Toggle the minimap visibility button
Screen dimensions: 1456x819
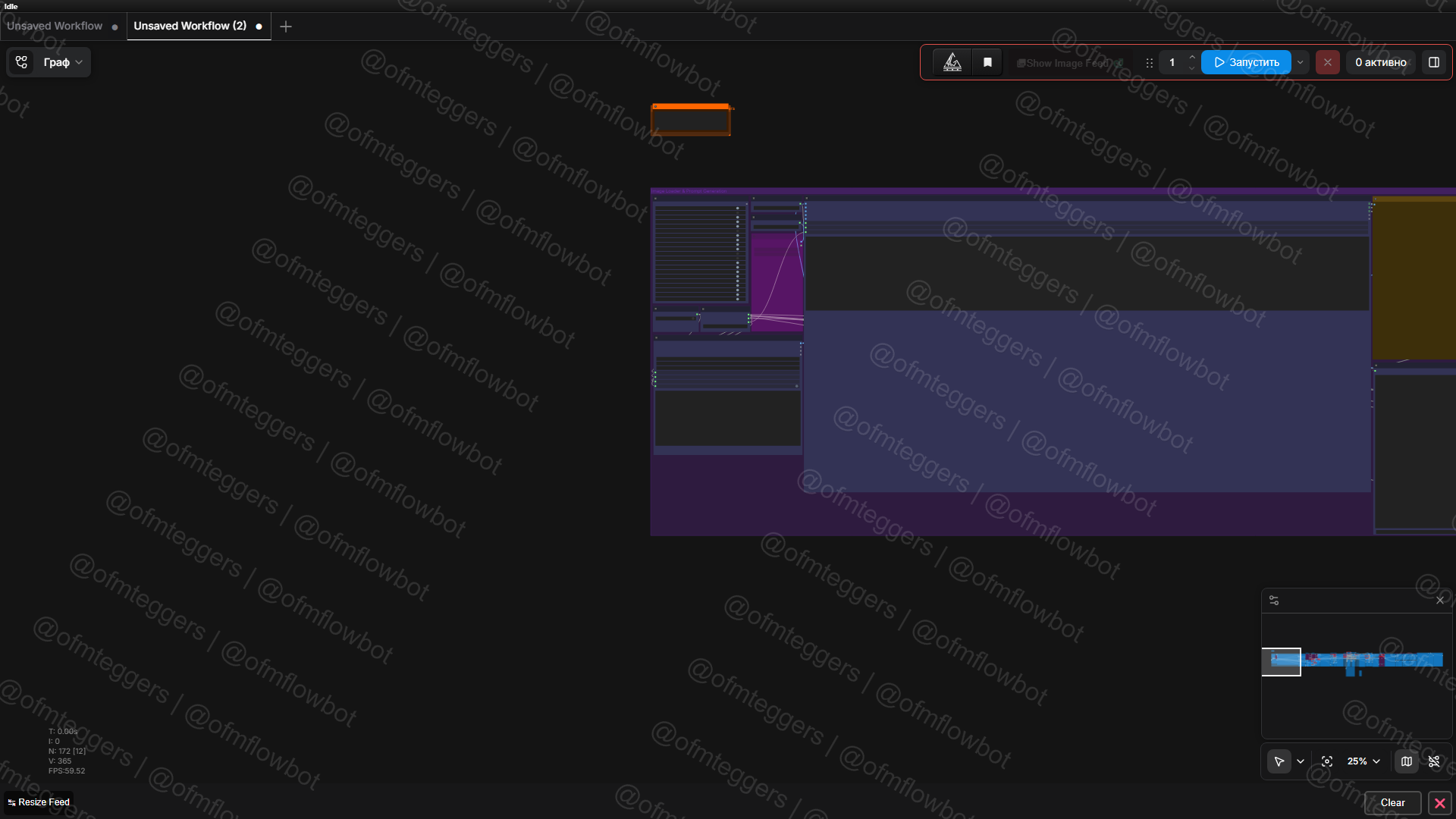coord(1407,761)
